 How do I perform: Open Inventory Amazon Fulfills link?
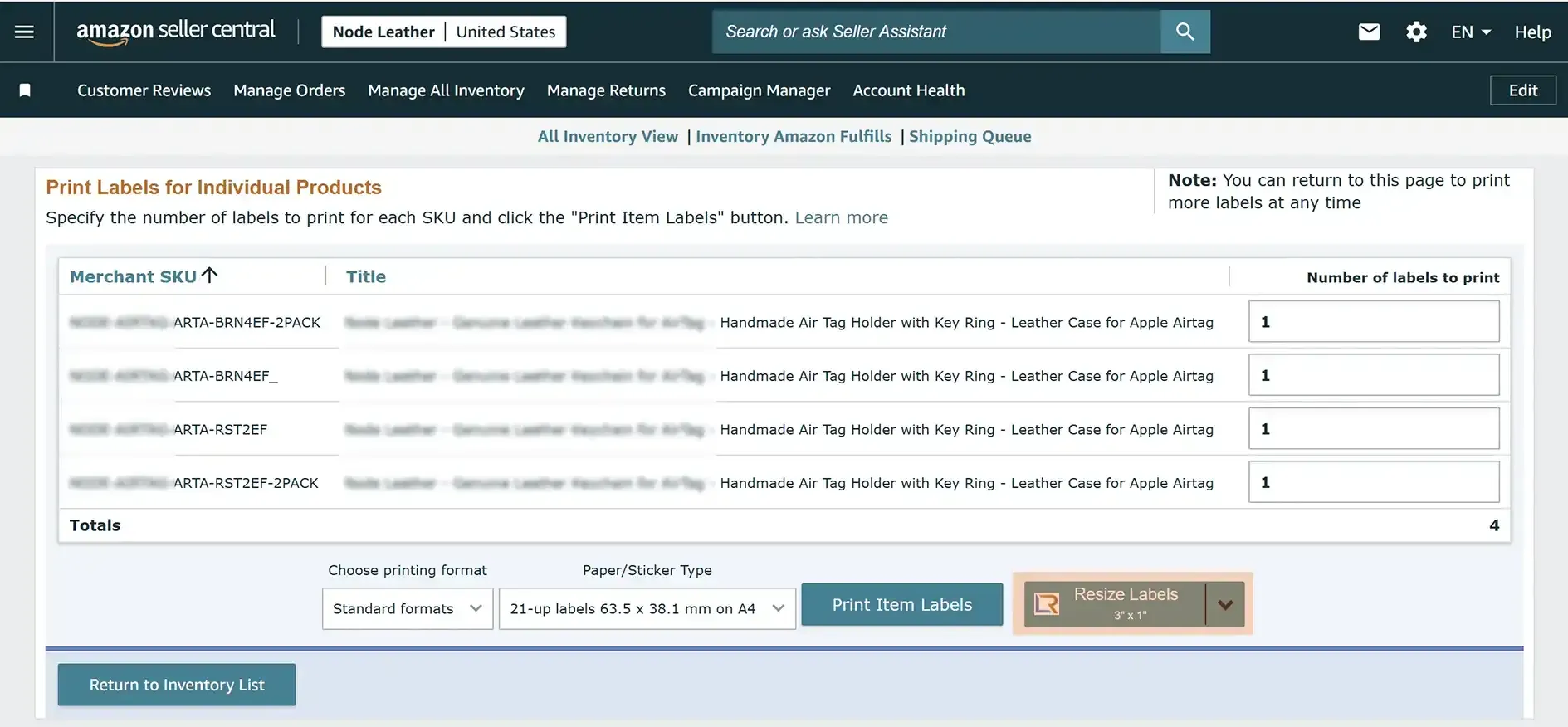[x=794, y=136]
